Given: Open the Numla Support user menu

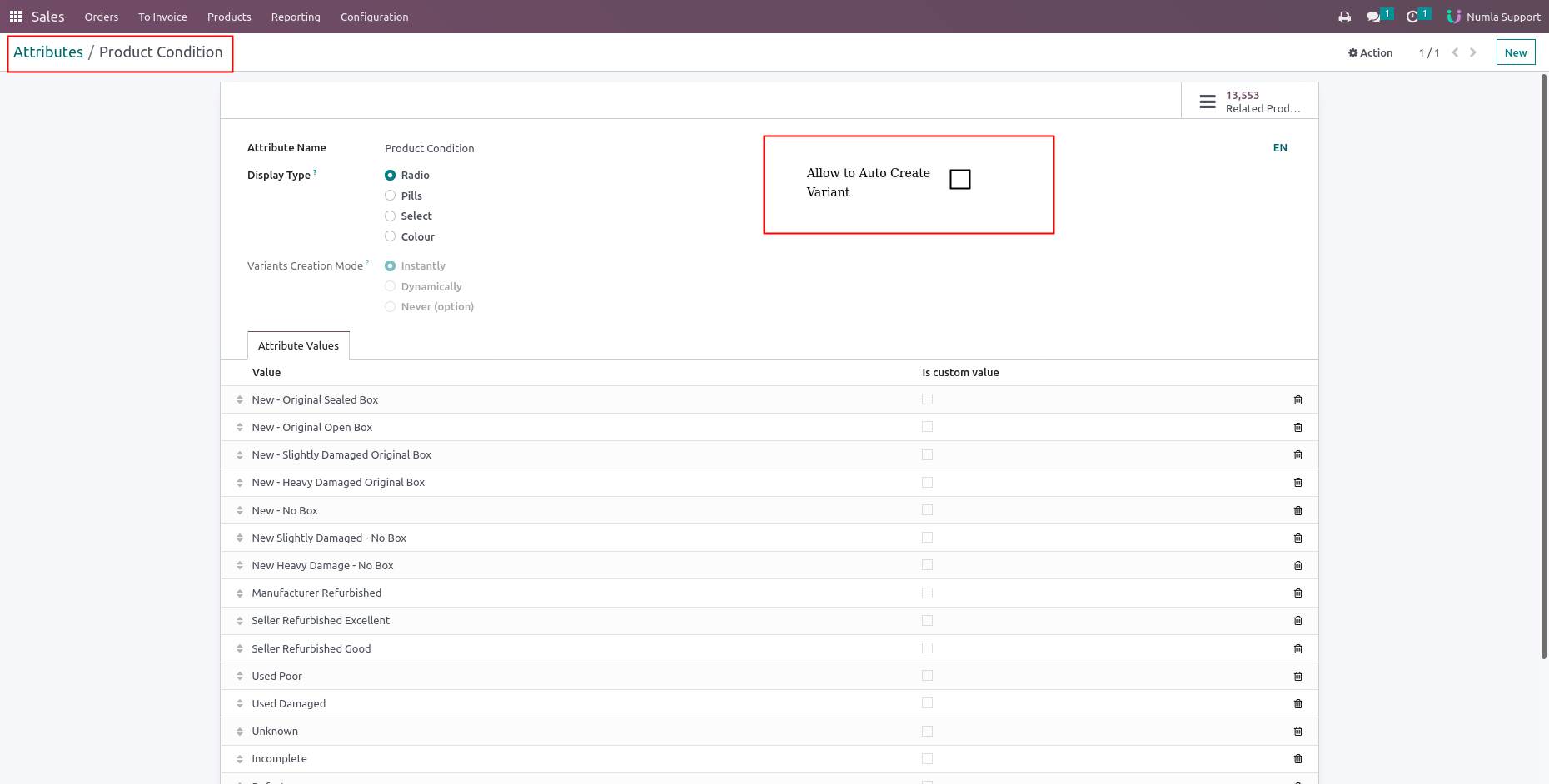Looking at the screenshot, I should tap(1494, 17).
